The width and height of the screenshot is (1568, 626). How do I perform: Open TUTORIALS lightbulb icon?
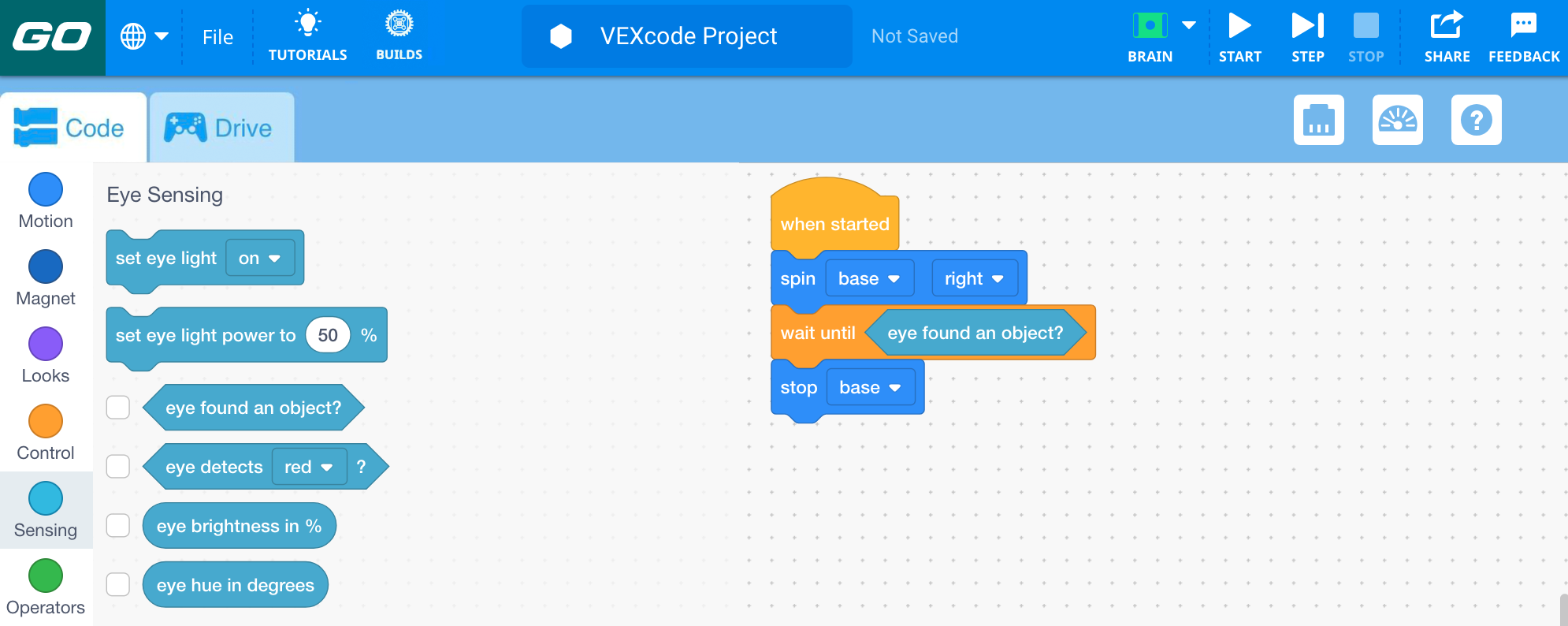point(307,24)
